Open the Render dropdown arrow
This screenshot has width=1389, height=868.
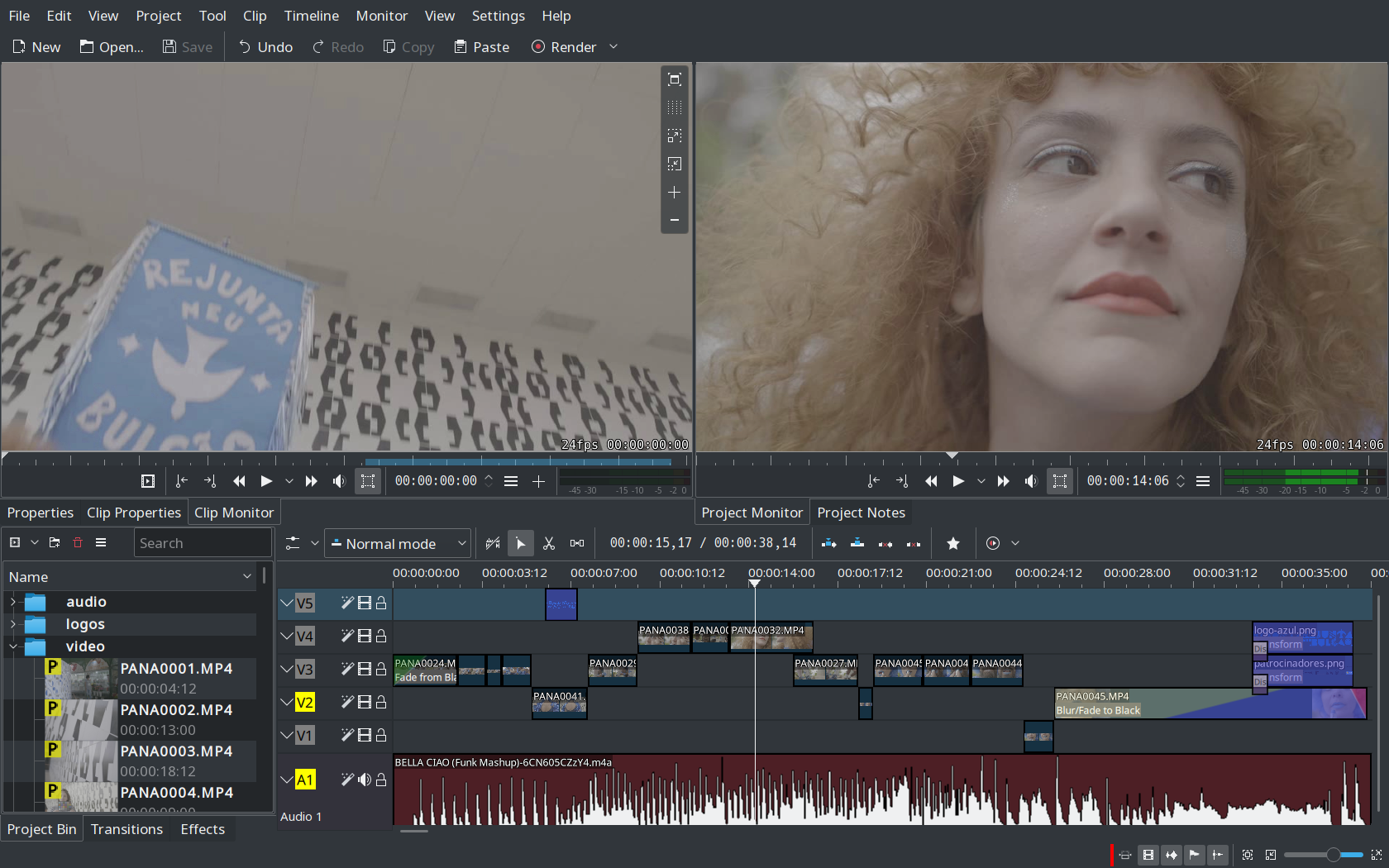point(613,47)
